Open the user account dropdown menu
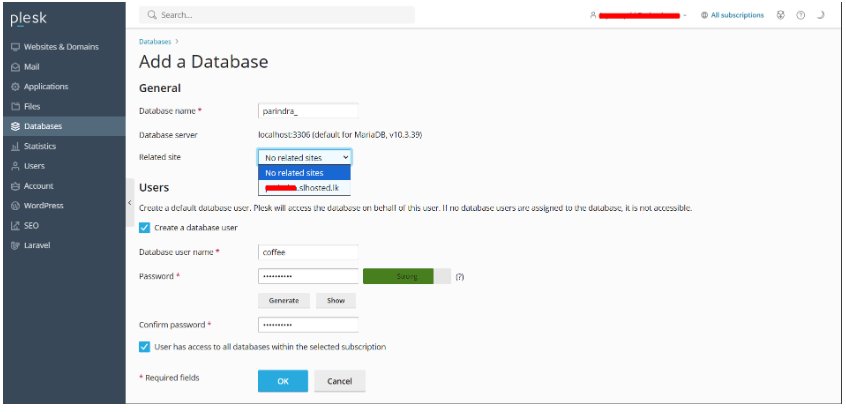Image resolution: width=846 pixels, height=412 pixels. 640,16
